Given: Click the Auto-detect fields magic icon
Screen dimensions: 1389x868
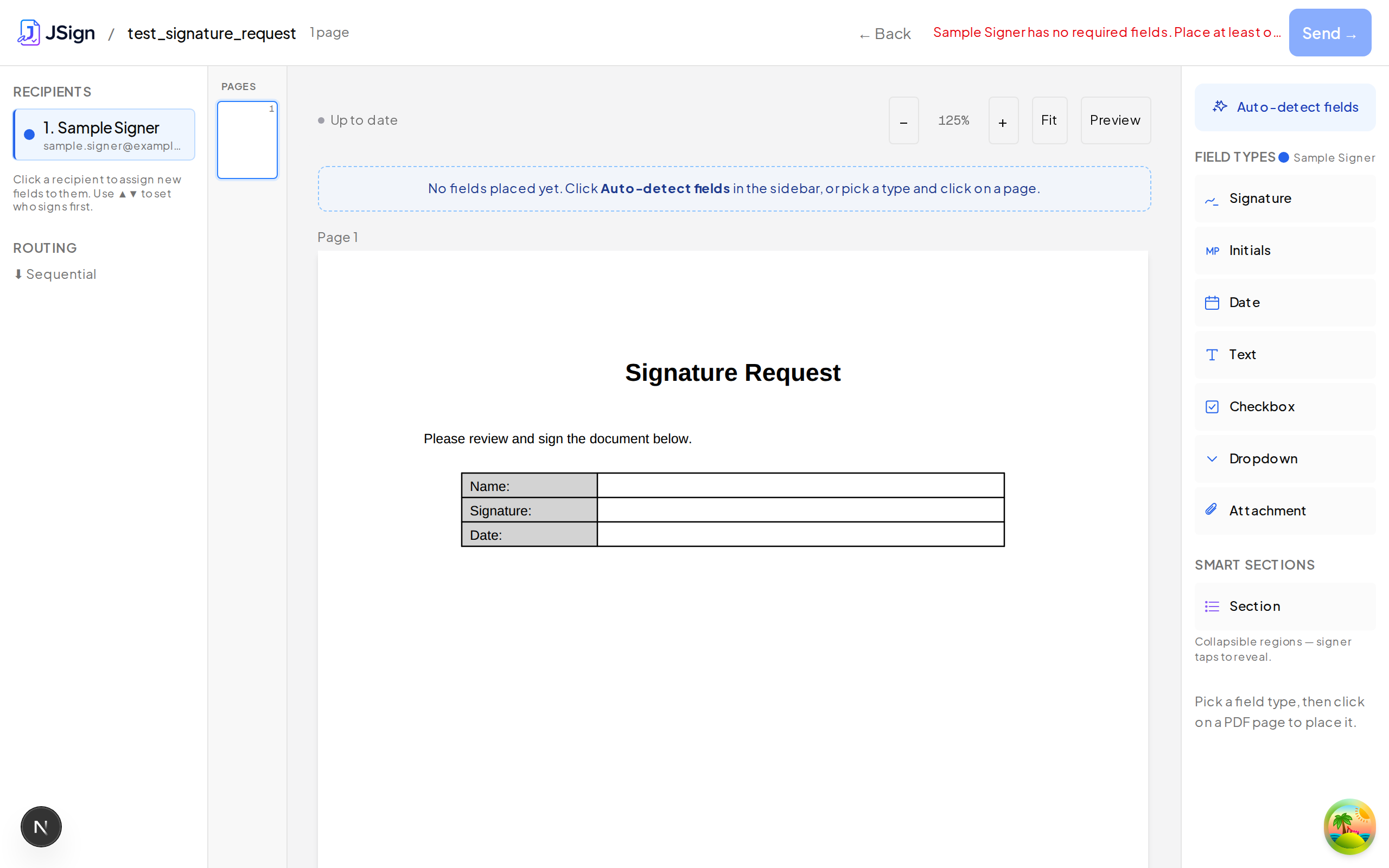Looking at the screenshot, I should click(1220, 107).
